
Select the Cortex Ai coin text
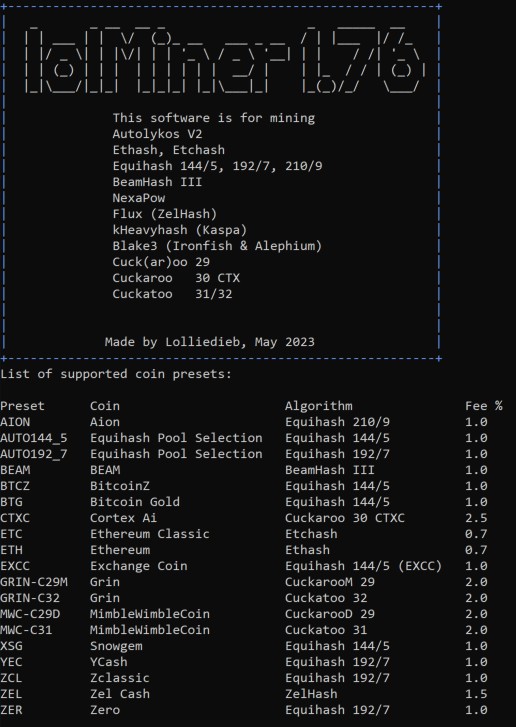pos(123,518)
